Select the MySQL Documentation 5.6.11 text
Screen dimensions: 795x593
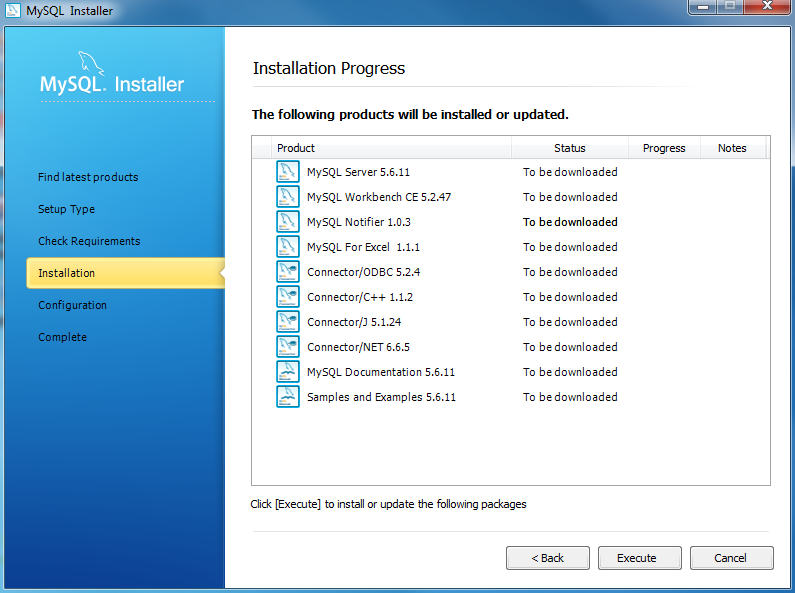tap(381, 372)
